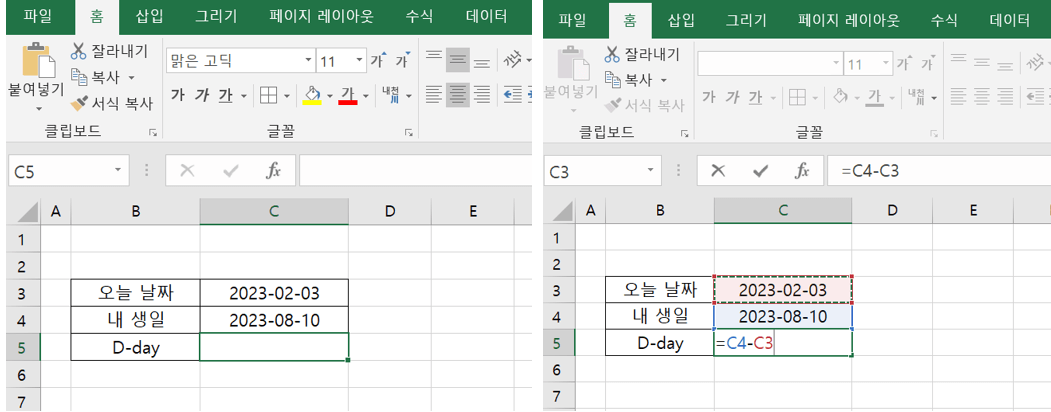Expand the Paste options arrow, left window

[38, 109]
